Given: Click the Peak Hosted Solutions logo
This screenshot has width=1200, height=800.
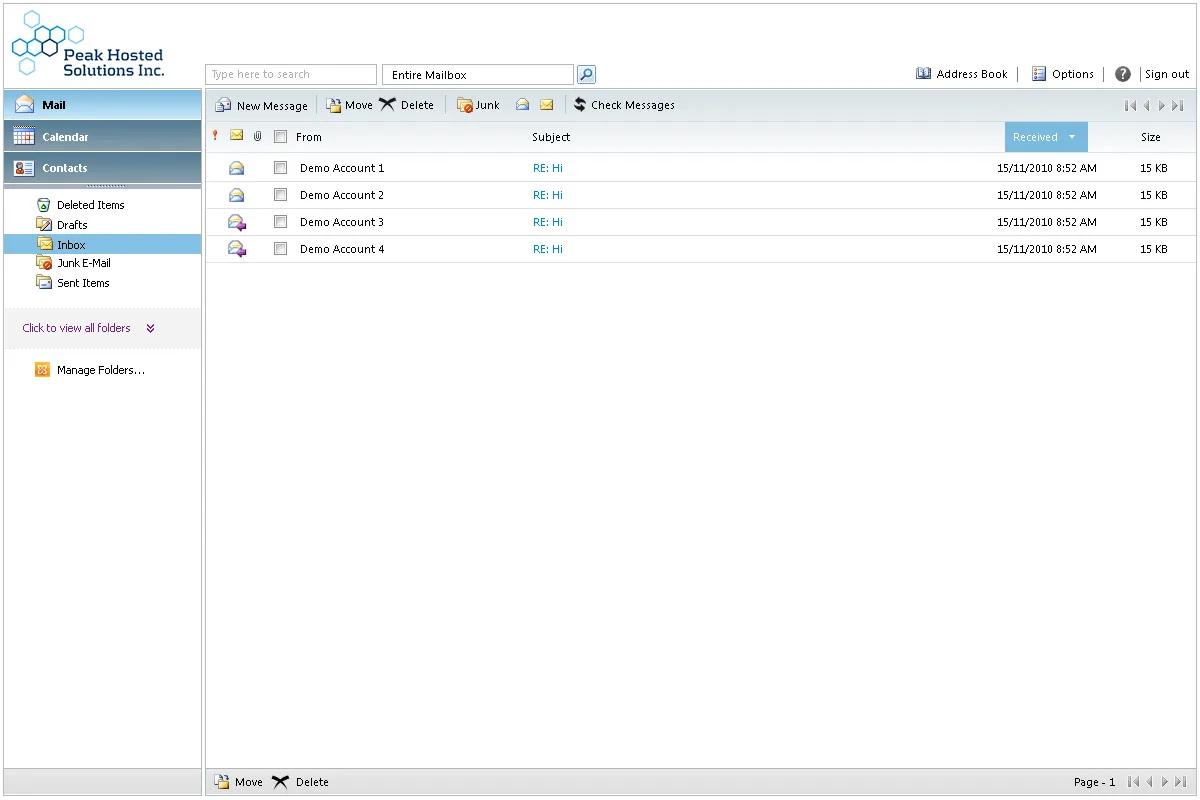Looking at the screenshot, I should click(87, 44).
